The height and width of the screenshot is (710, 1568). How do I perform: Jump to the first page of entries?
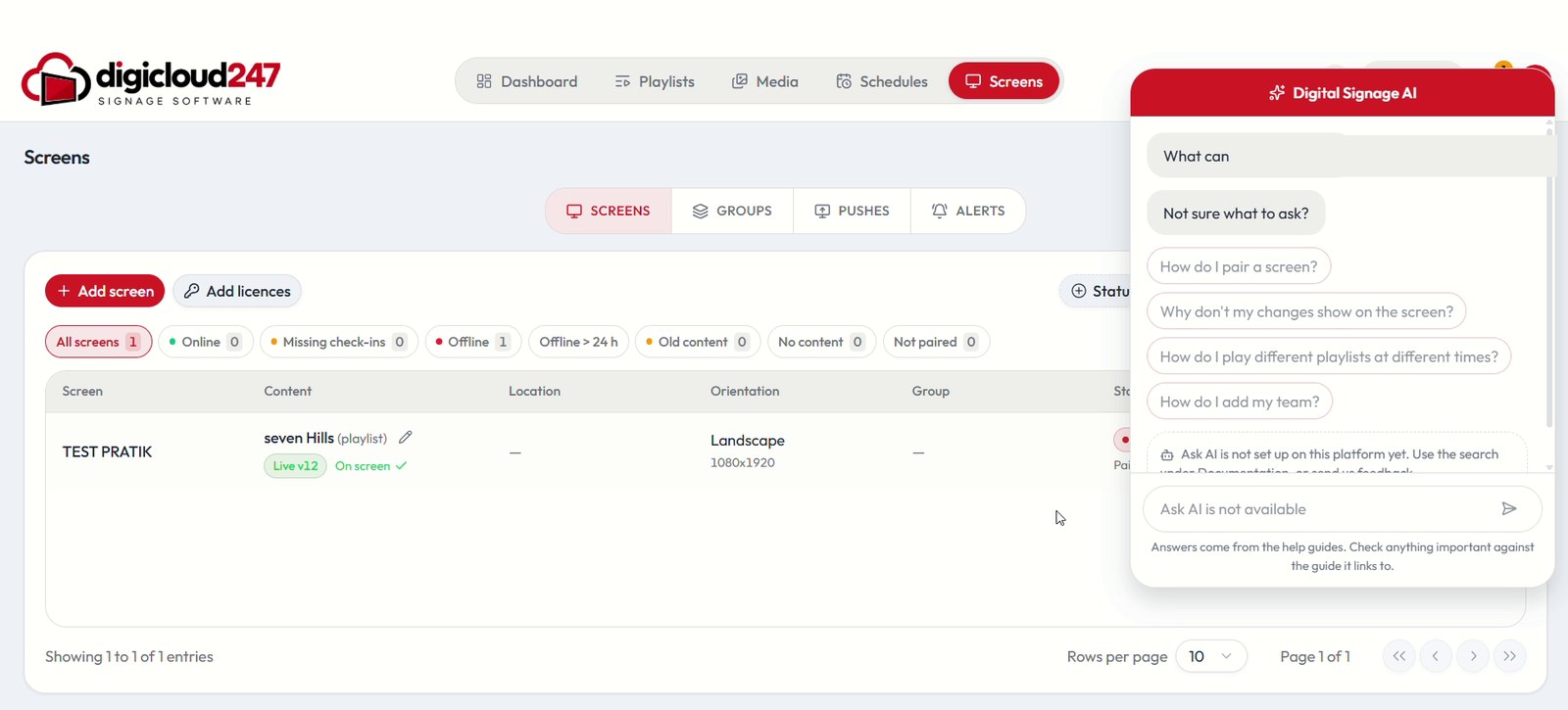1398,656
